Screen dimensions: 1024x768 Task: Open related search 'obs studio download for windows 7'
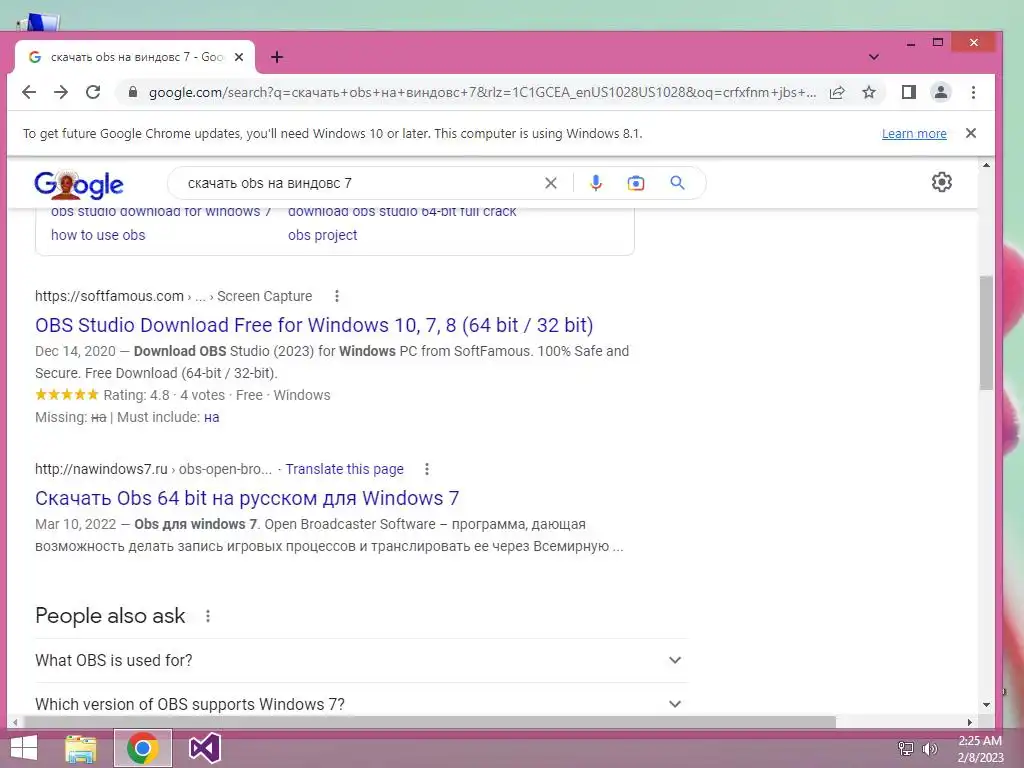pyautogui.click(x=161, y=211)
